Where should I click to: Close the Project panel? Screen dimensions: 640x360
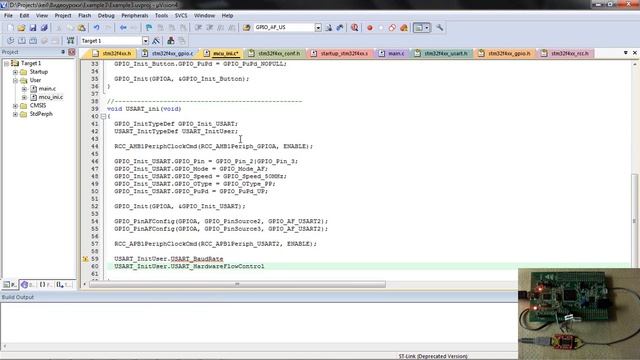pyautogui.click(x=72, y=52)
